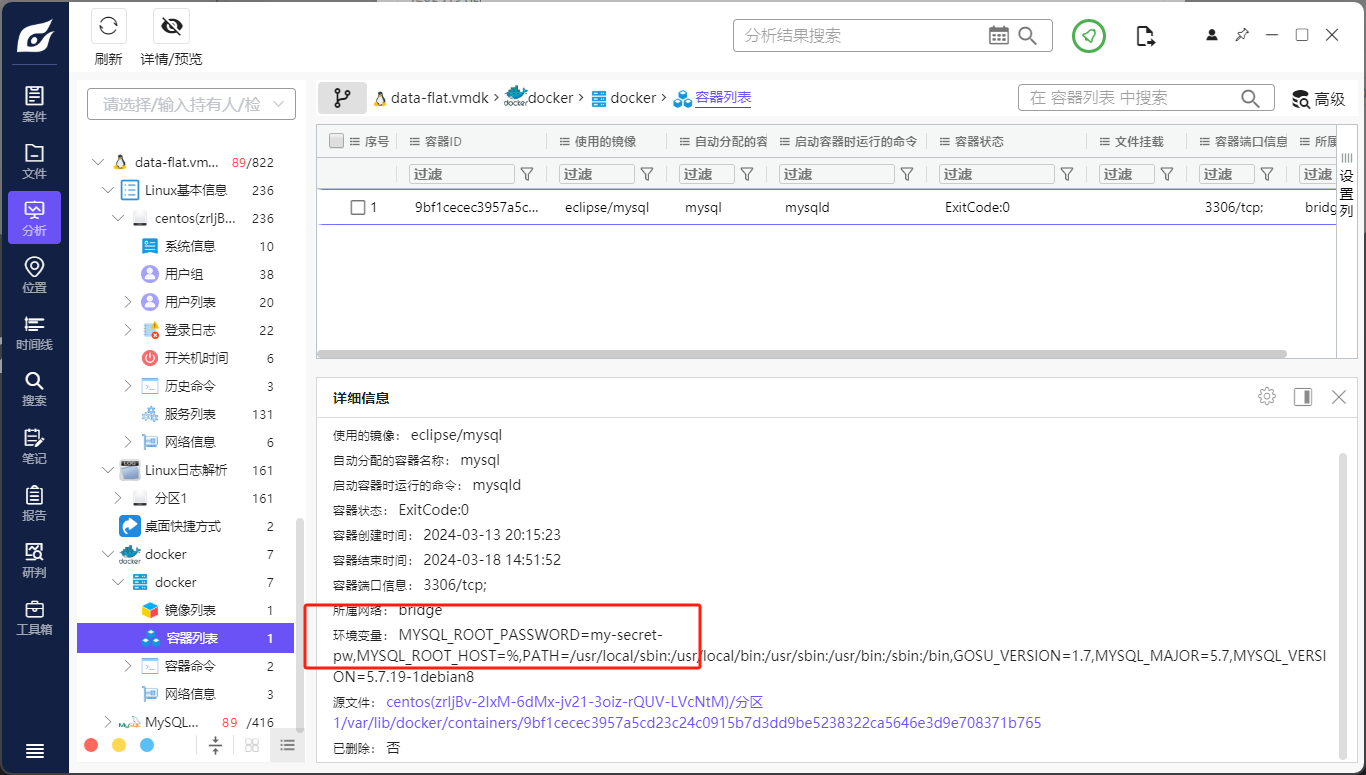Click the red color dot
The height and width of the screenshot is (775, 1366).
click(x=91, y=745)
